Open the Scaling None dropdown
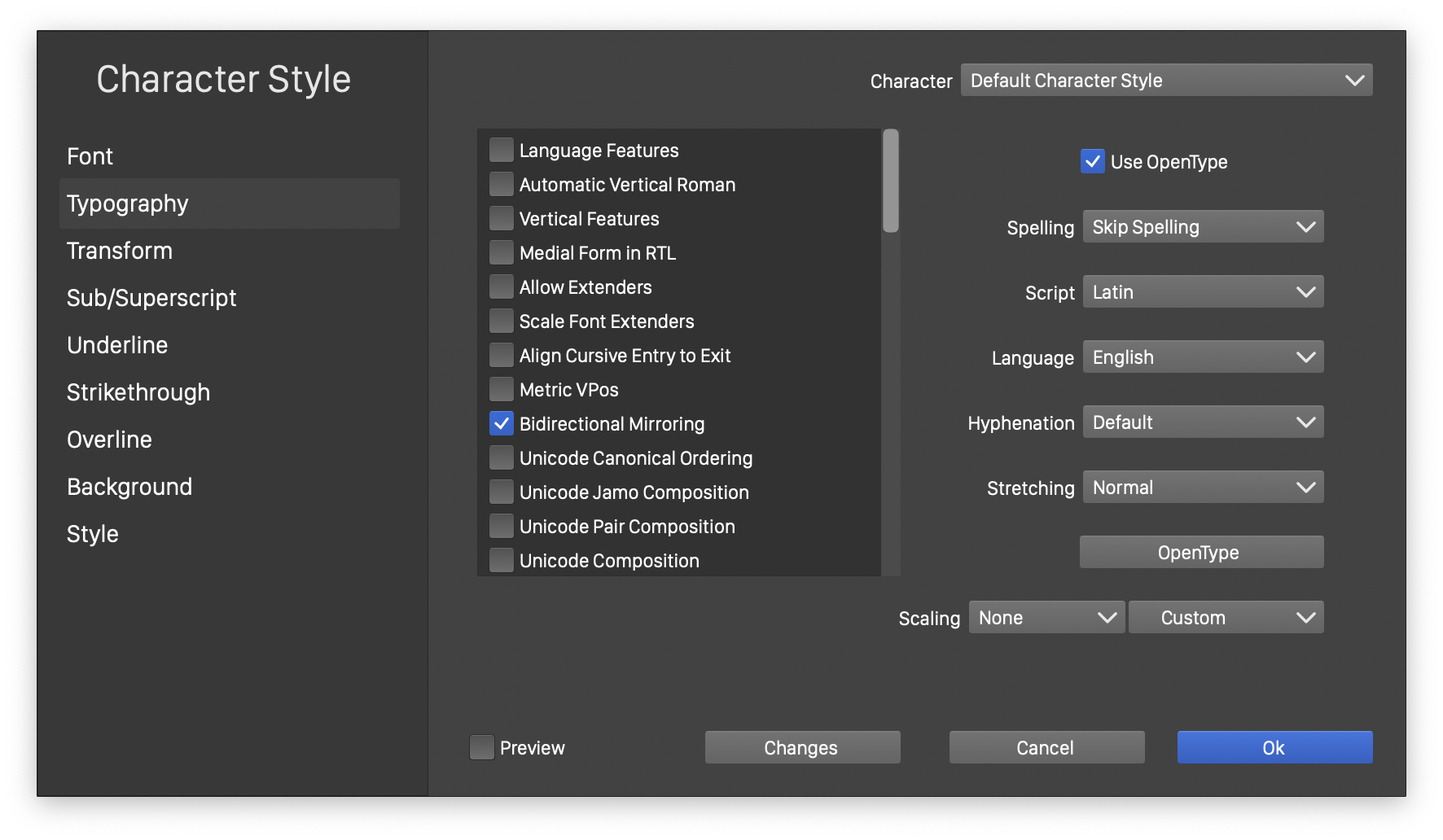The width and height of the screenshot is (1443, 840). [x=1046, y=618]
